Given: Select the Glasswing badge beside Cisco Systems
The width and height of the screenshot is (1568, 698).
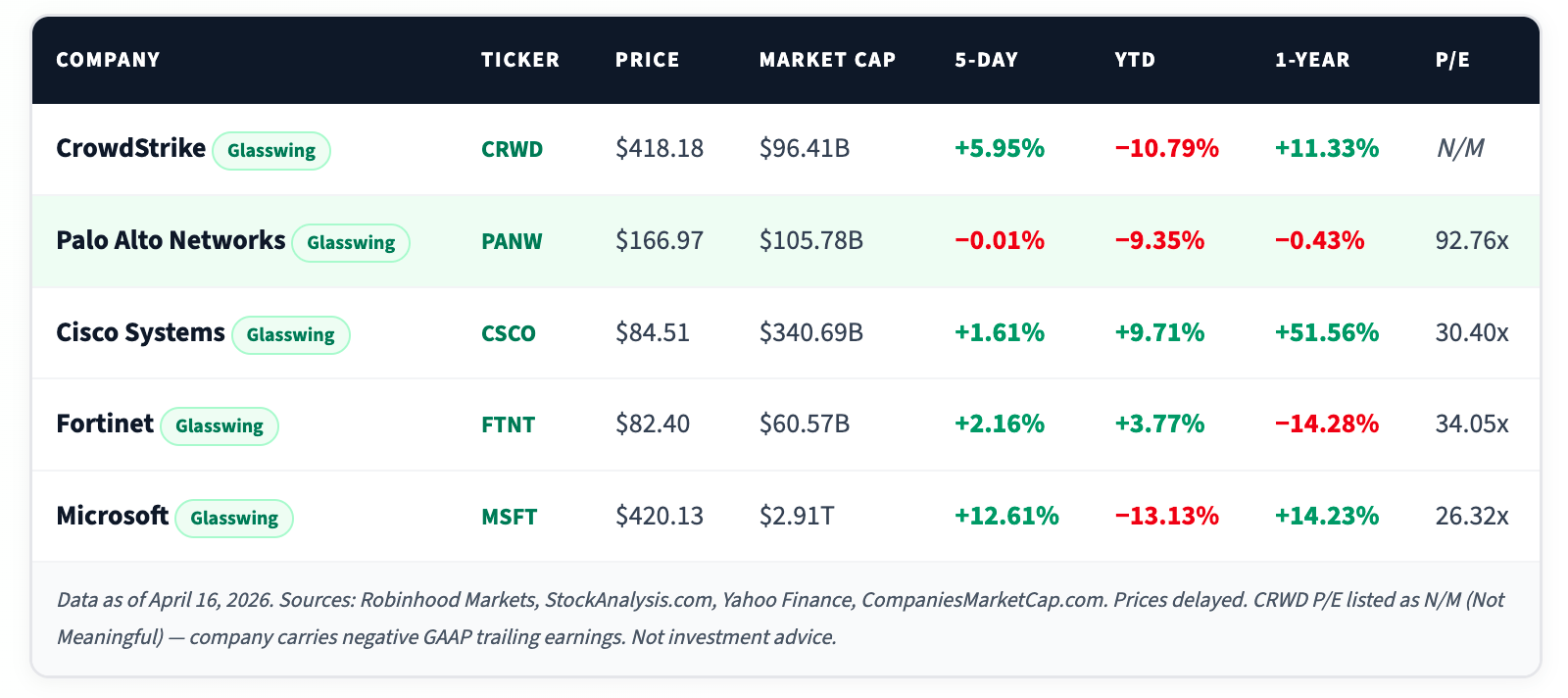Looking at the screenshot, I should point(290,335).
